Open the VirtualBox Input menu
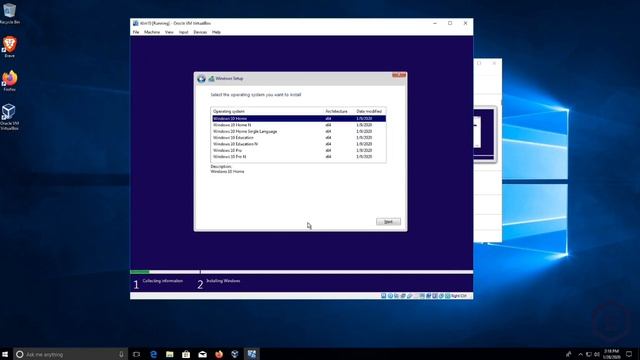Viewport: 640px width, 360px height. point(183,32)
